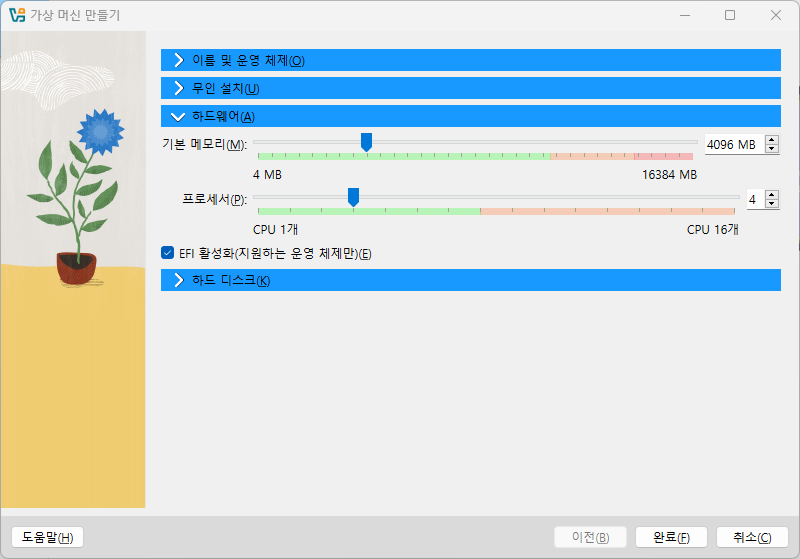Image resolution: width=800 pixels, height=559 pixels.
Task: Increase memory with the up spinner arrow
Action: [x=772, y=140]
